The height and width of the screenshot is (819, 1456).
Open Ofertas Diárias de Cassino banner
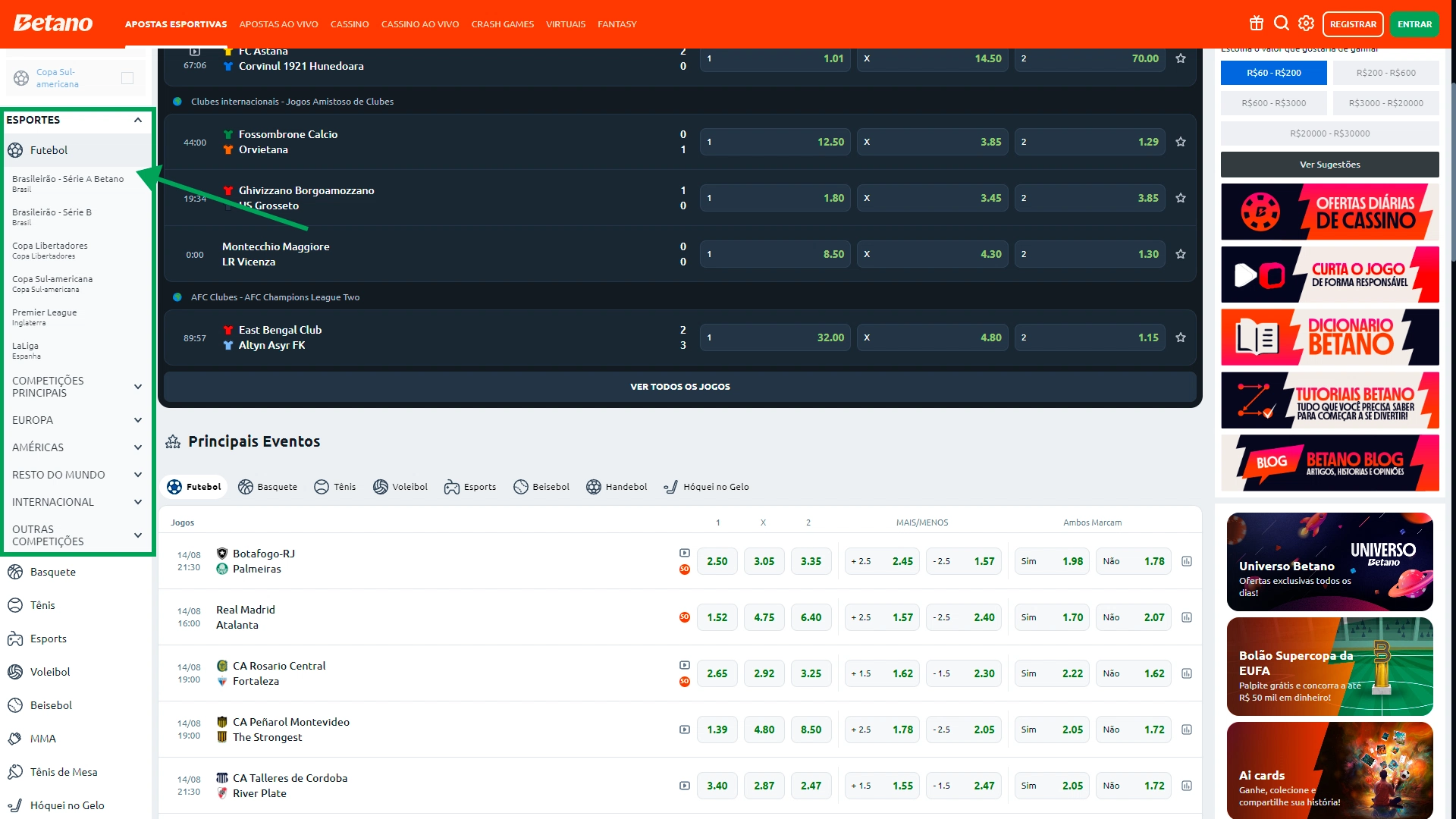coord(1330,212)
